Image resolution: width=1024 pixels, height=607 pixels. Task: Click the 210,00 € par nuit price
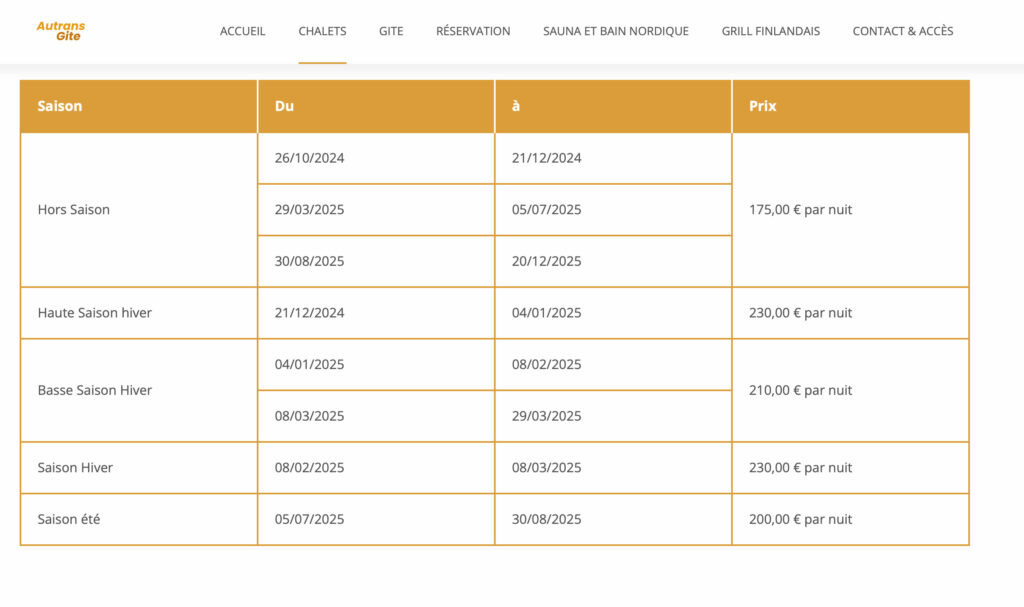(x=800, y=390)
